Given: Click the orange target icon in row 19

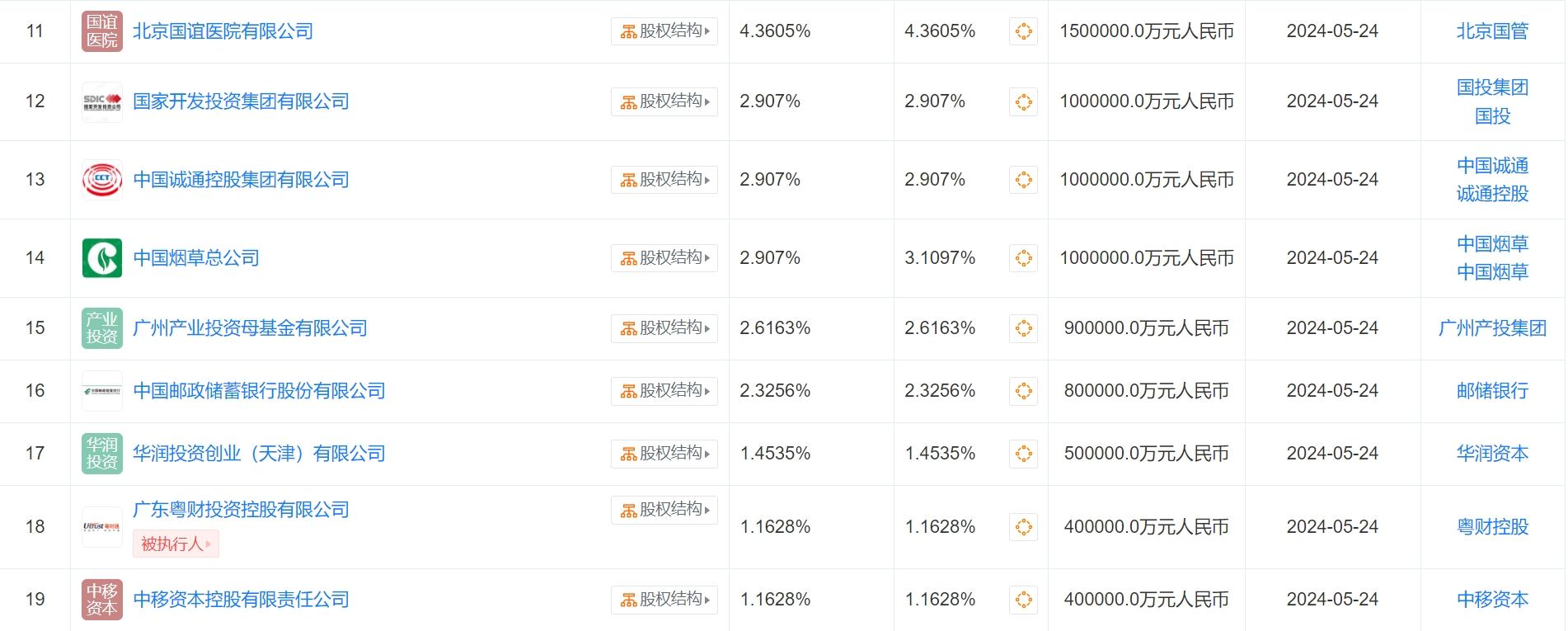Looking at the screenshot, I should point(1023,600).
